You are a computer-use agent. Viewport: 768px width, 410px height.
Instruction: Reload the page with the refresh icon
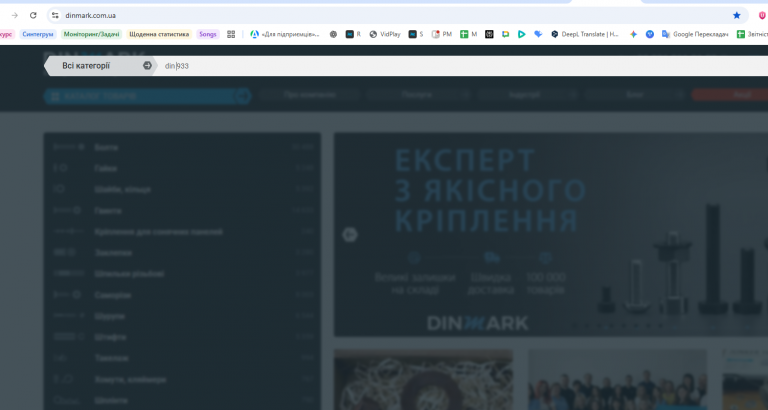pyautogui.click(x=33, y=15)
